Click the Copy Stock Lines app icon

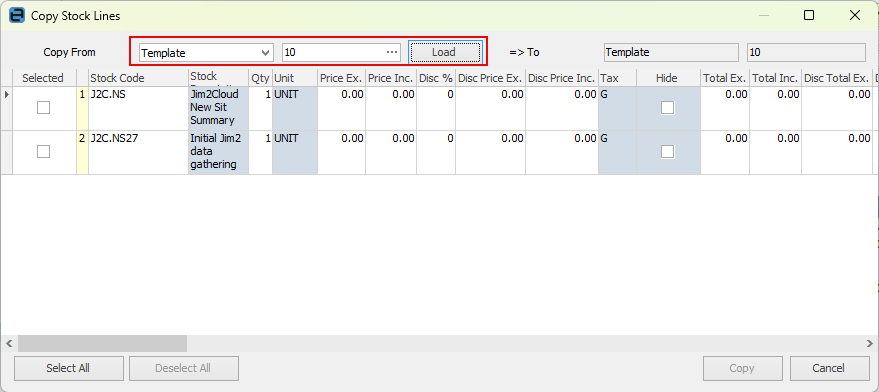pyautogui.click(x=17, y=15)
